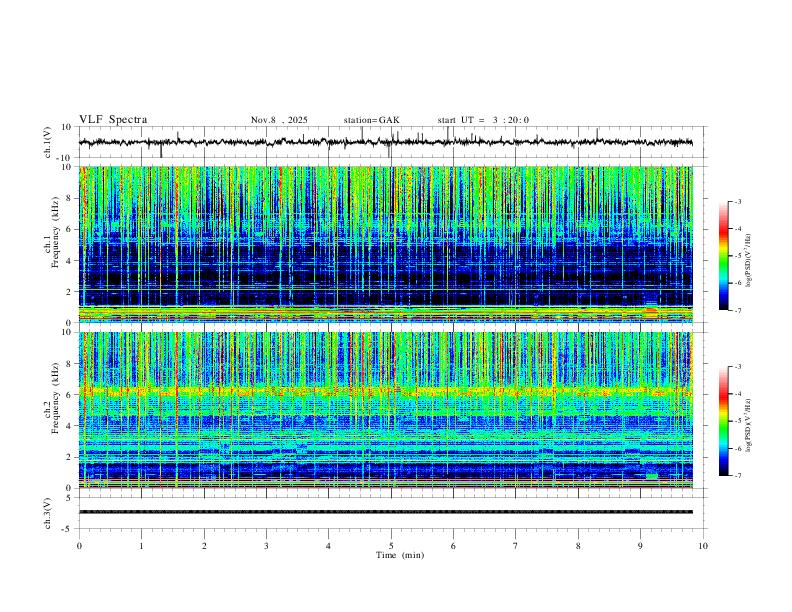The image size is (792, 612).
Task: Click the ch.1 colorbar "log(PSD)(V²/Hz)" label
Action: 748,260
